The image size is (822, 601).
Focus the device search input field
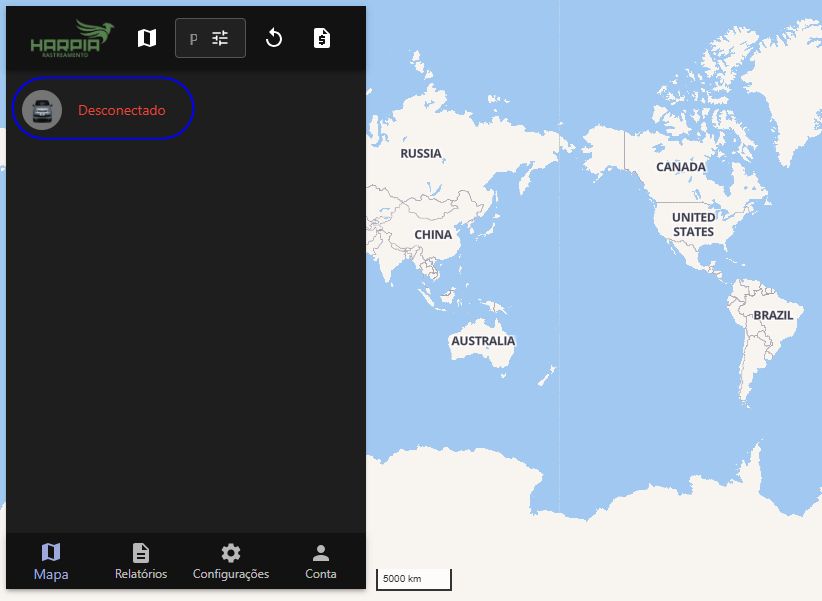[x=194, y=38]
